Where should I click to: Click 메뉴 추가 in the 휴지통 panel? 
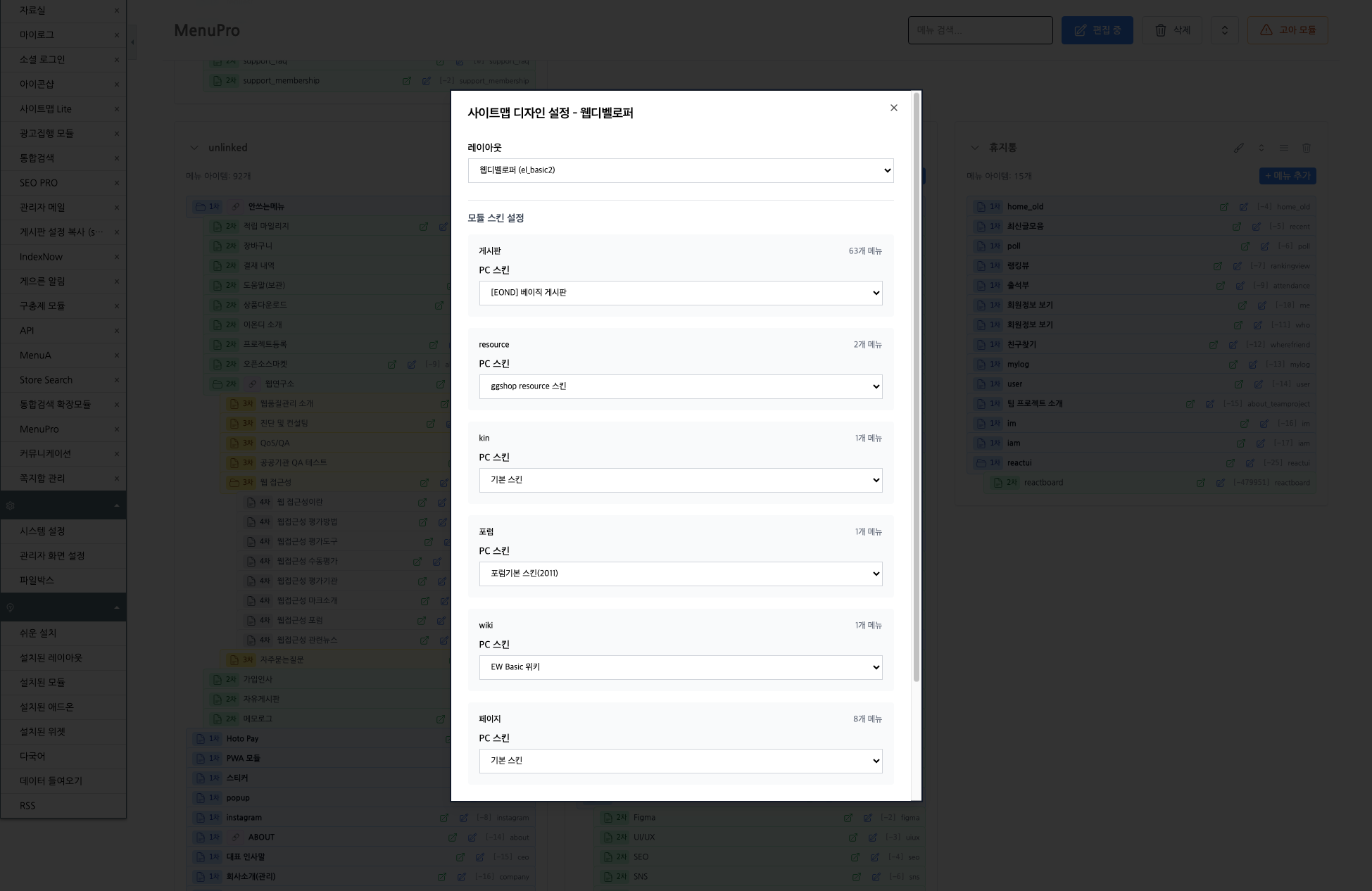tap(1287, 176)
